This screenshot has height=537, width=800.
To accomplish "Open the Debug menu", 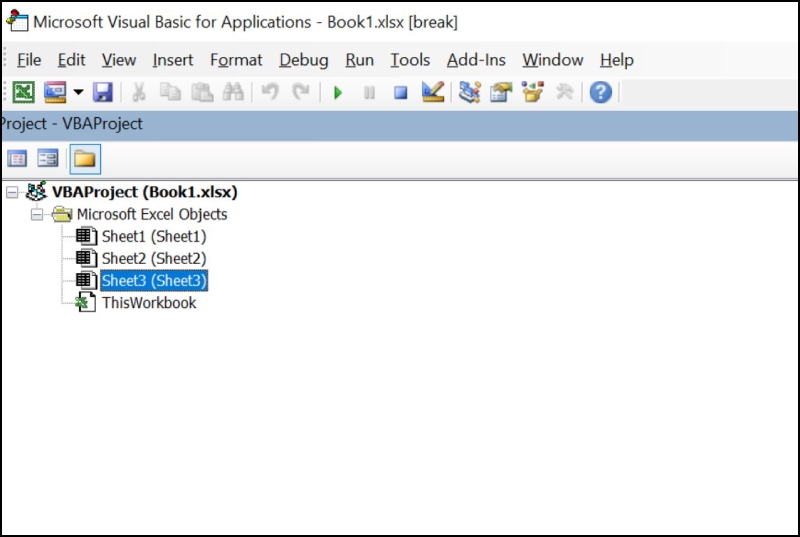I will point(304,60).
